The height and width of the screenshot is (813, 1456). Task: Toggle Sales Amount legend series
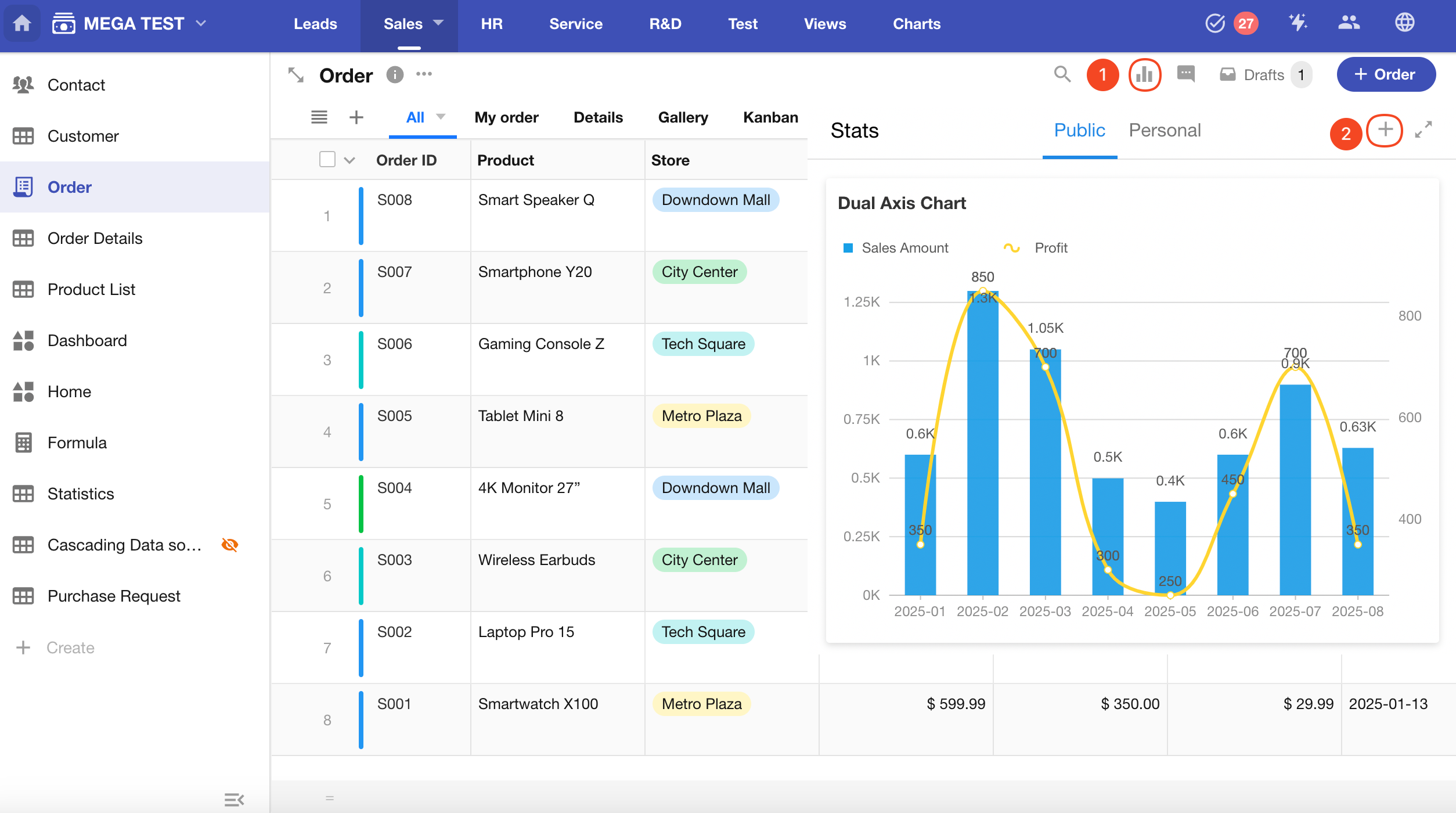click(x=896, y=248)
